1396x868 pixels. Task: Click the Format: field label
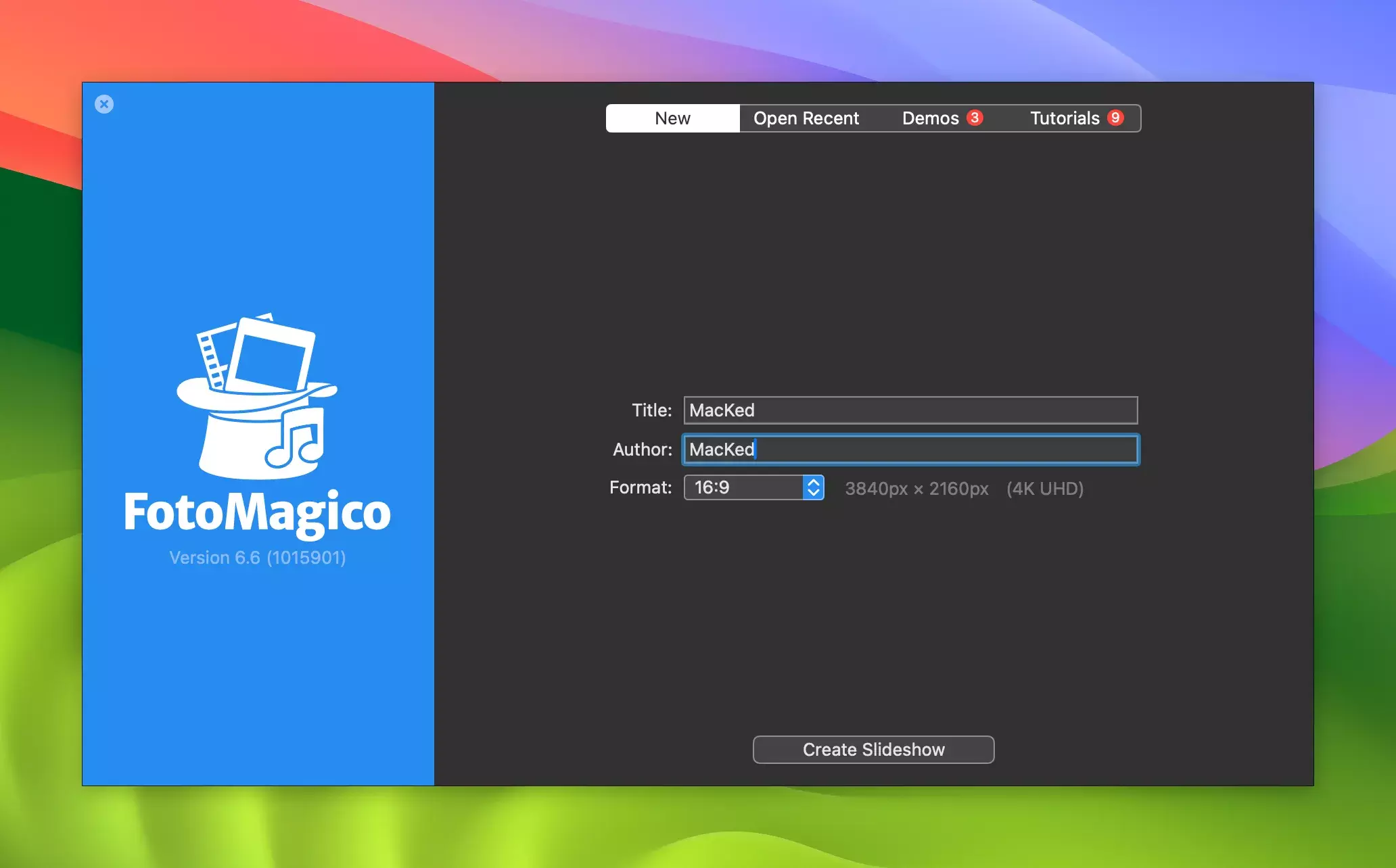click(x=640, y=487)
